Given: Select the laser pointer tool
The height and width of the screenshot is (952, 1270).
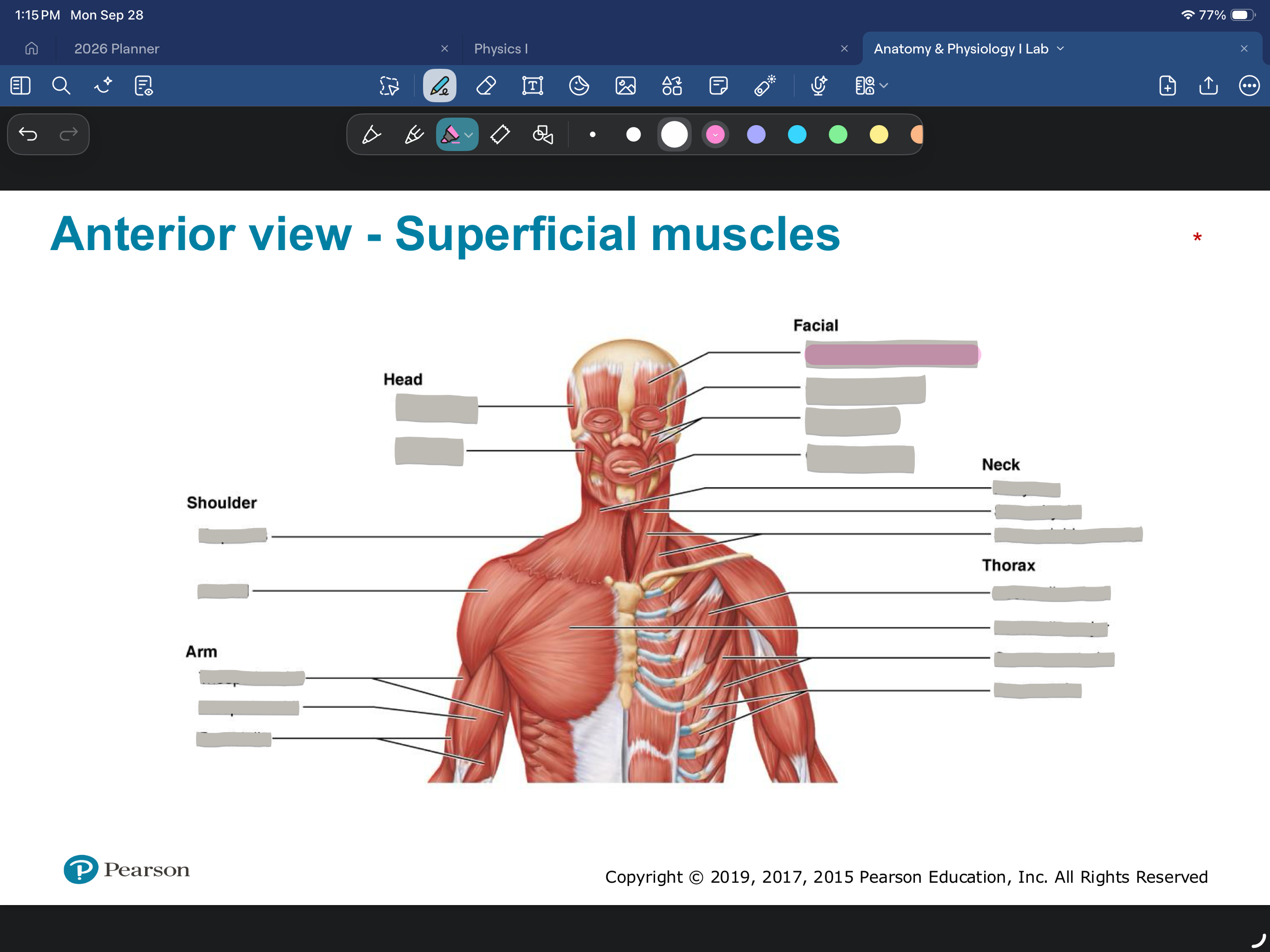Looking at the screenshot, I should pos(765,86).
